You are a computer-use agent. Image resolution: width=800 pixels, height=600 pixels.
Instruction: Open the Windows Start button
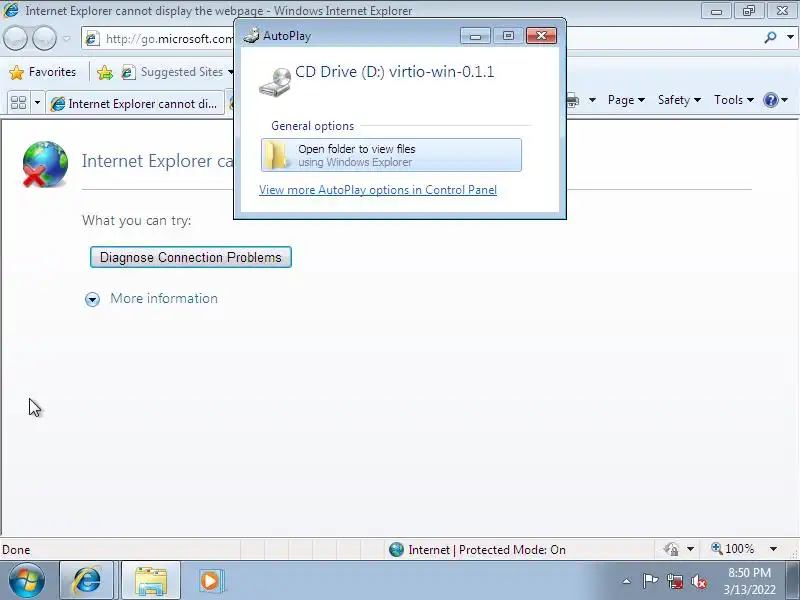[x=26, y=581]
